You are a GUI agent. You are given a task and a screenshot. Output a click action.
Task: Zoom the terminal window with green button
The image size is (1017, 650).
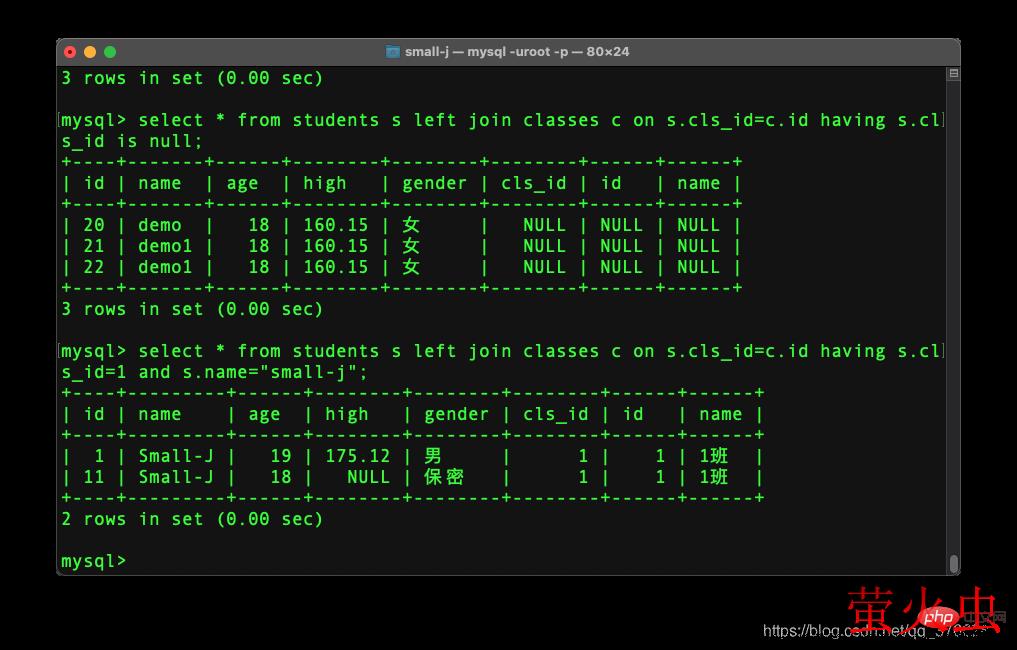tap(110, 52)
